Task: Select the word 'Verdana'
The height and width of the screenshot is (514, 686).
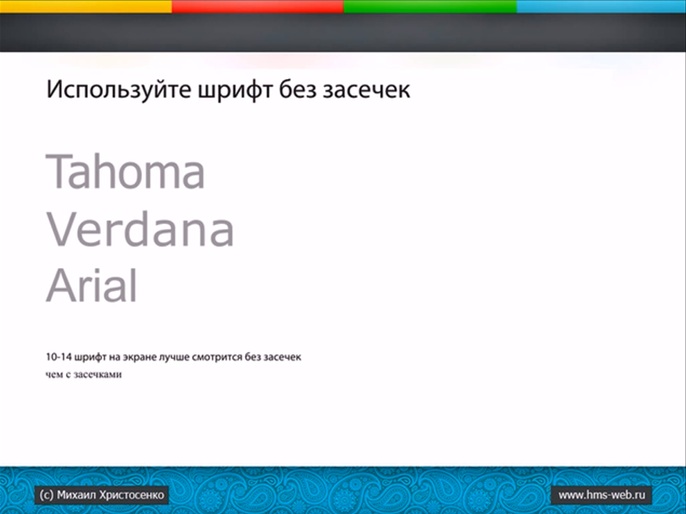Action: click(x=140, y=228)
